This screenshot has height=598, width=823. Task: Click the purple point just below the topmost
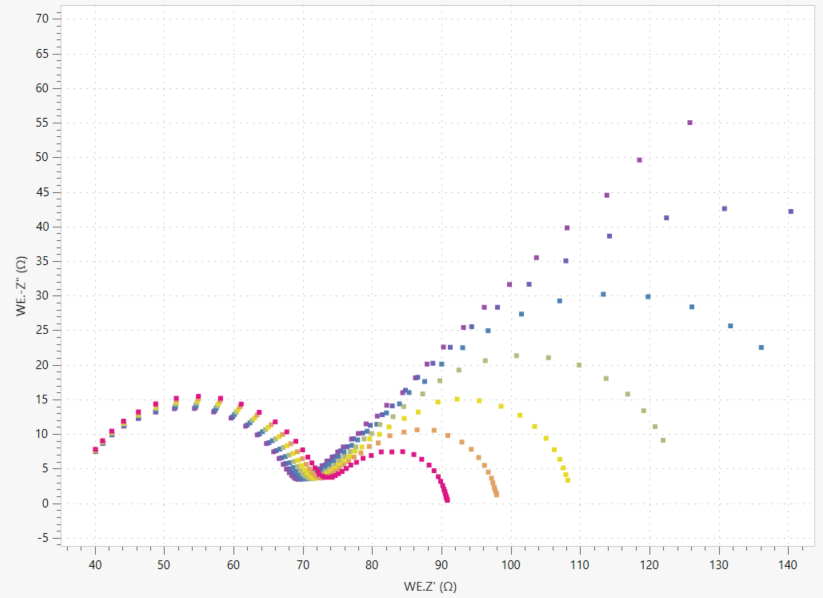tap(640, 160)
